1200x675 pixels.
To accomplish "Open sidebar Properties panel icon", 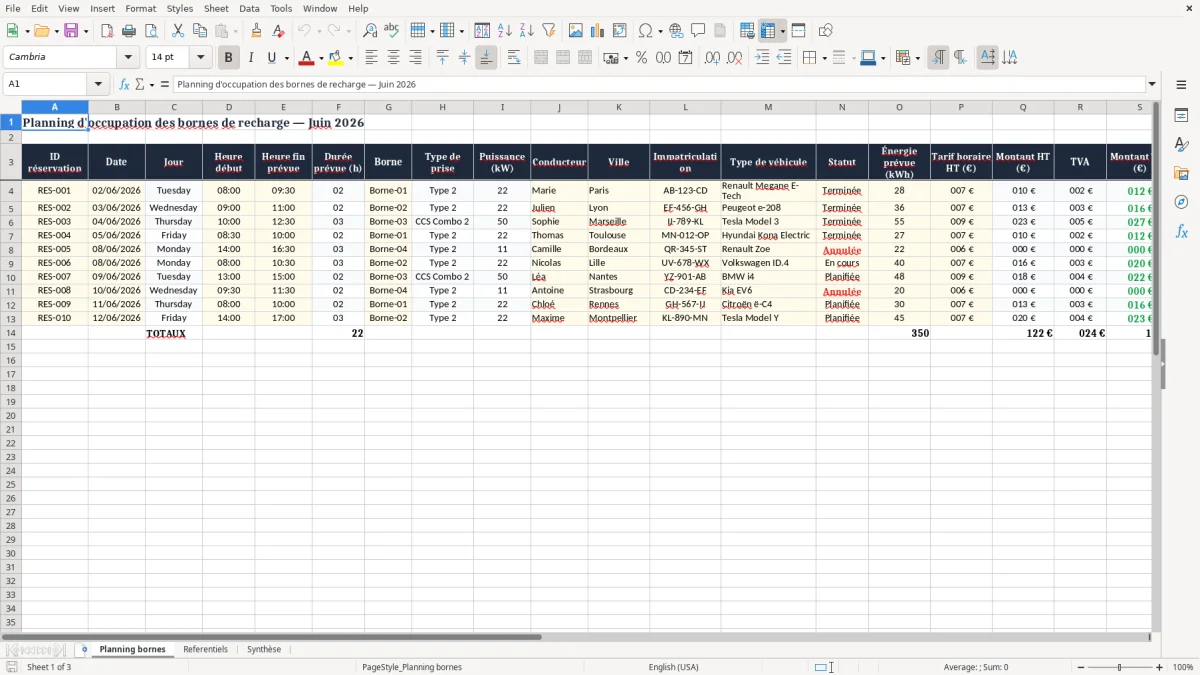I will (x=1181, y=116).
